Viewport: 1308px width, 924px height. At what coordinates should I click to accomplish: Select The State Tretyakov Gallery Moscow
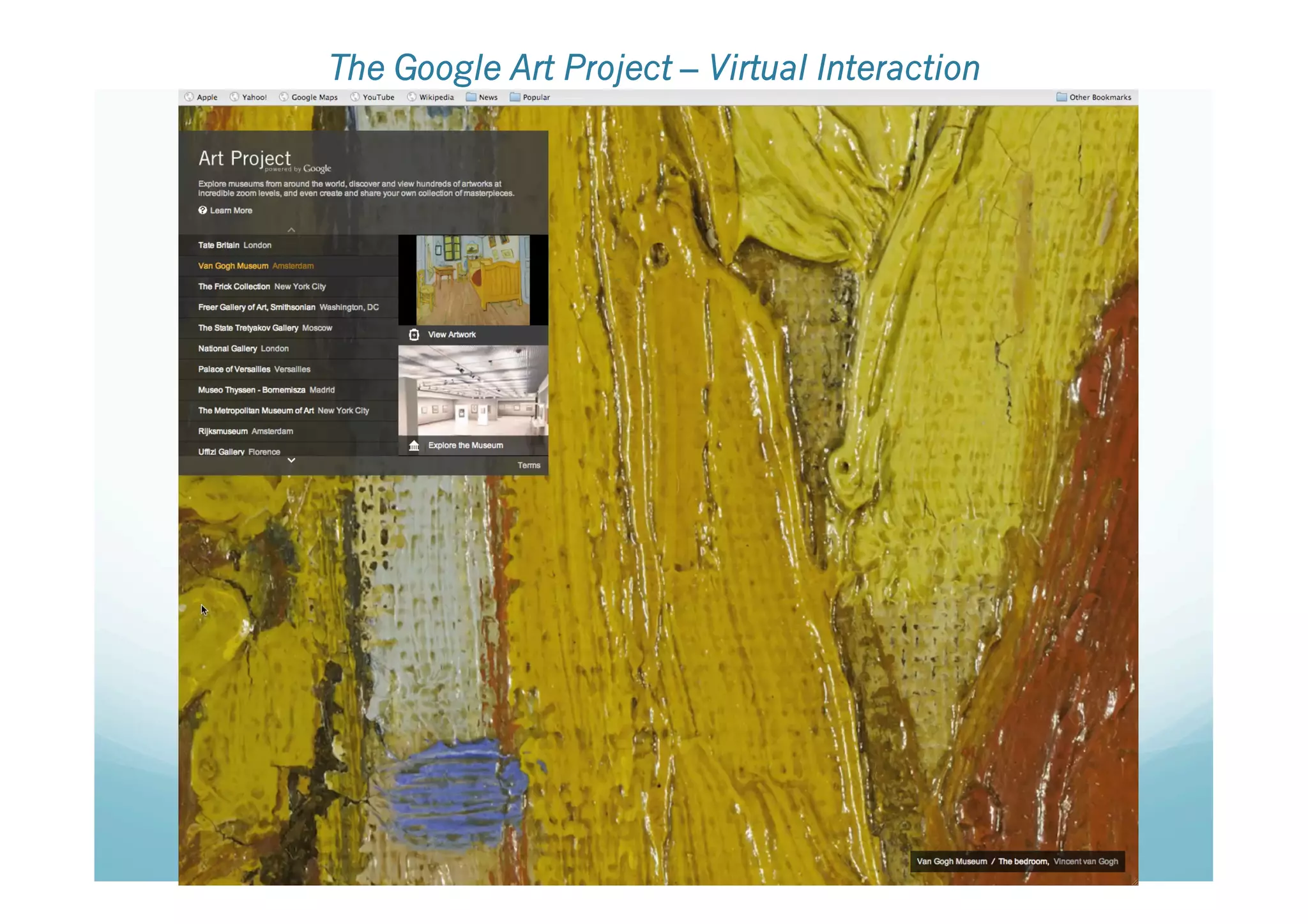click(x=289, y=328)
